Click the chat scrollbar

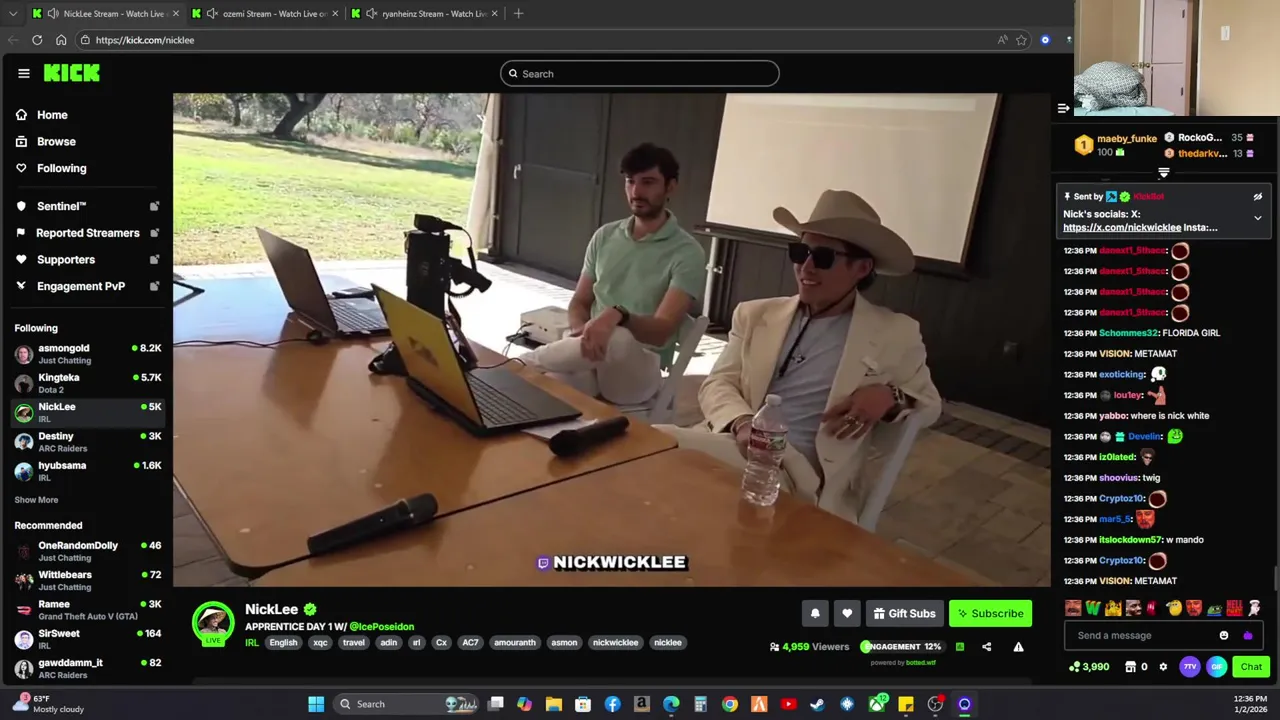tap(1275, 578)
